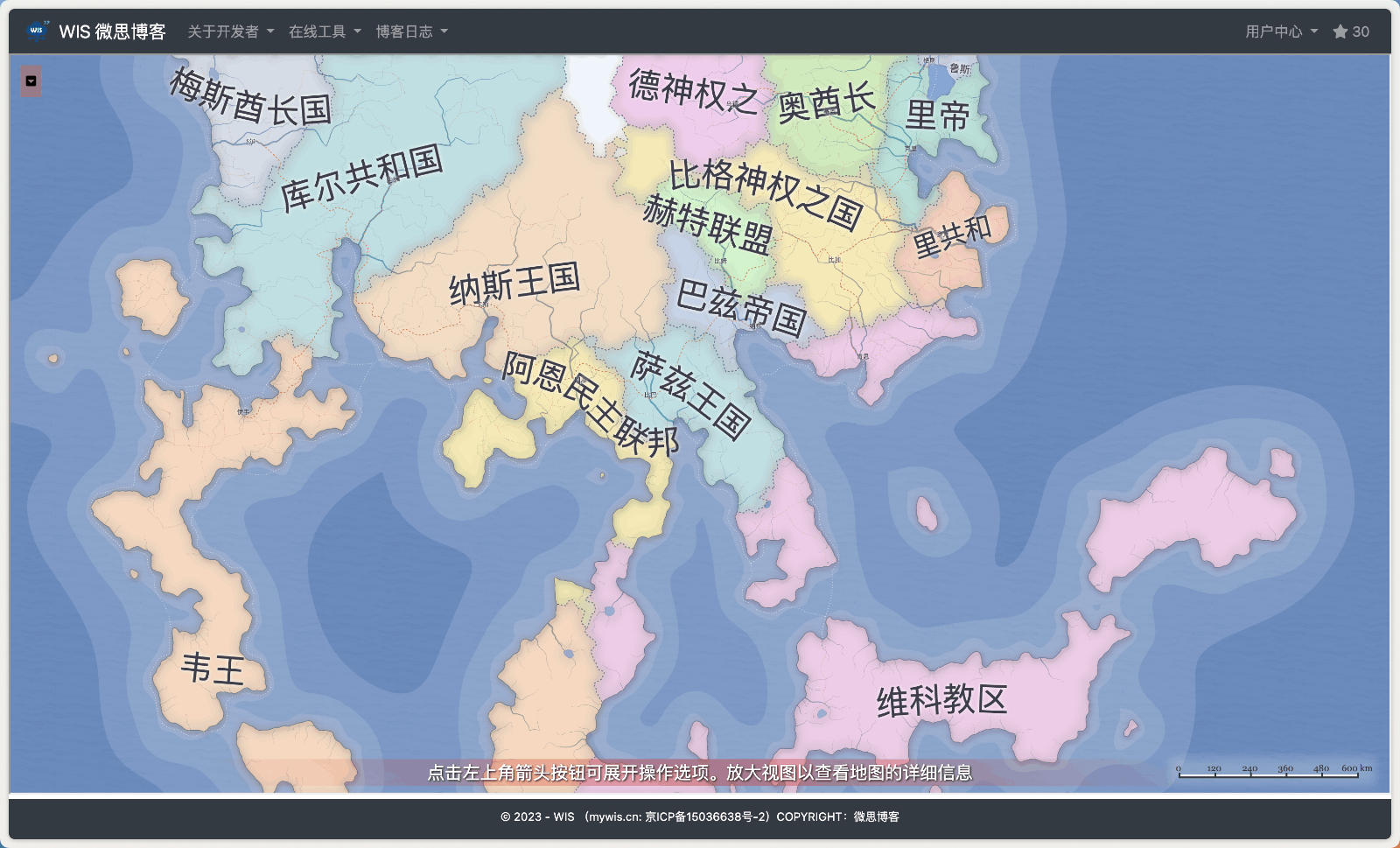Open the WIS 微思博客 home link
Image resolution: width=1400 pixels, height=848 pixels.
pos(112,32)
